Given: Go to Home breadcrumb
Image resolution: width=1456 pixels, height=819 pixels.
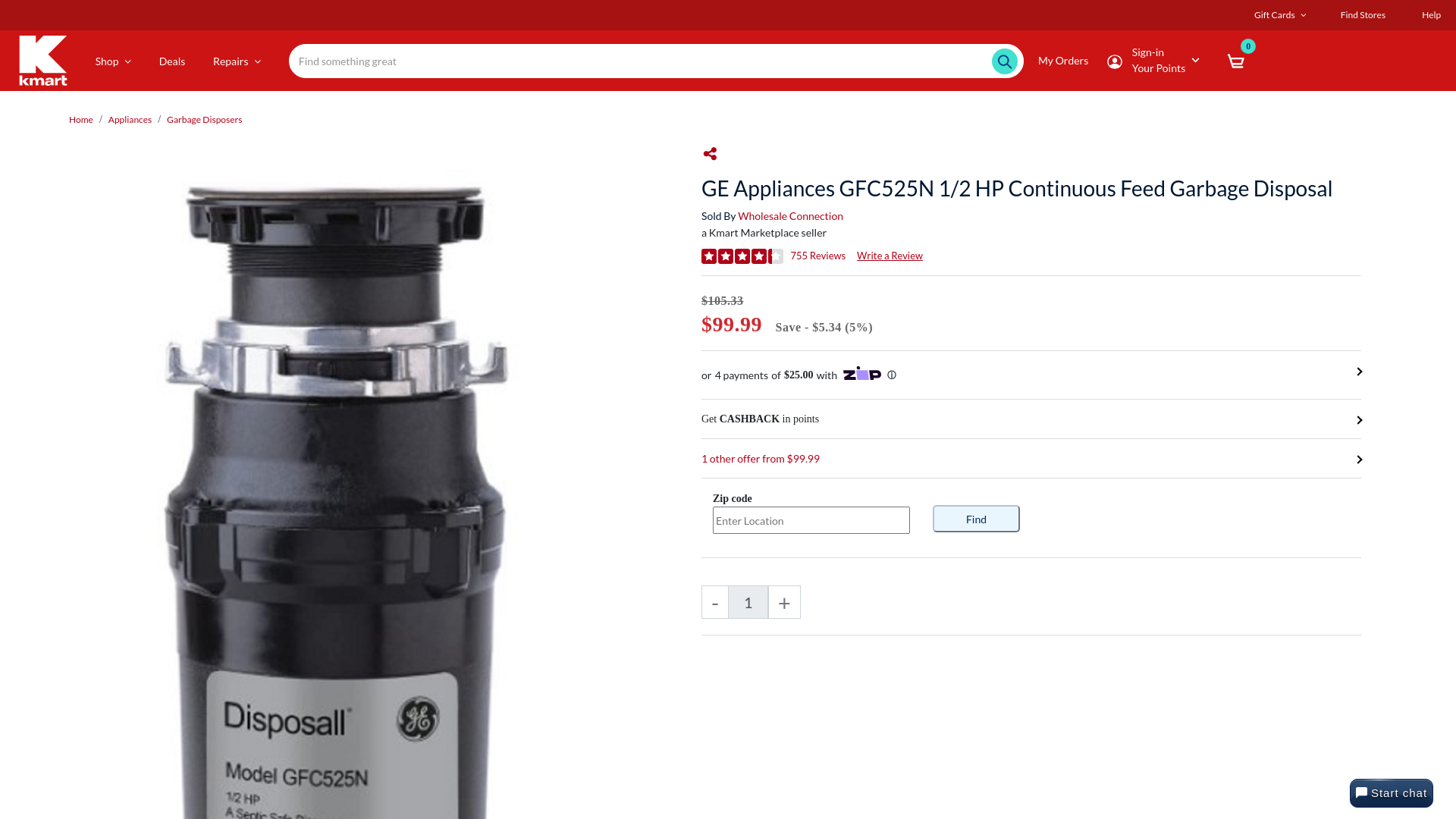Looking at the screenshot, I should (80, 120).
